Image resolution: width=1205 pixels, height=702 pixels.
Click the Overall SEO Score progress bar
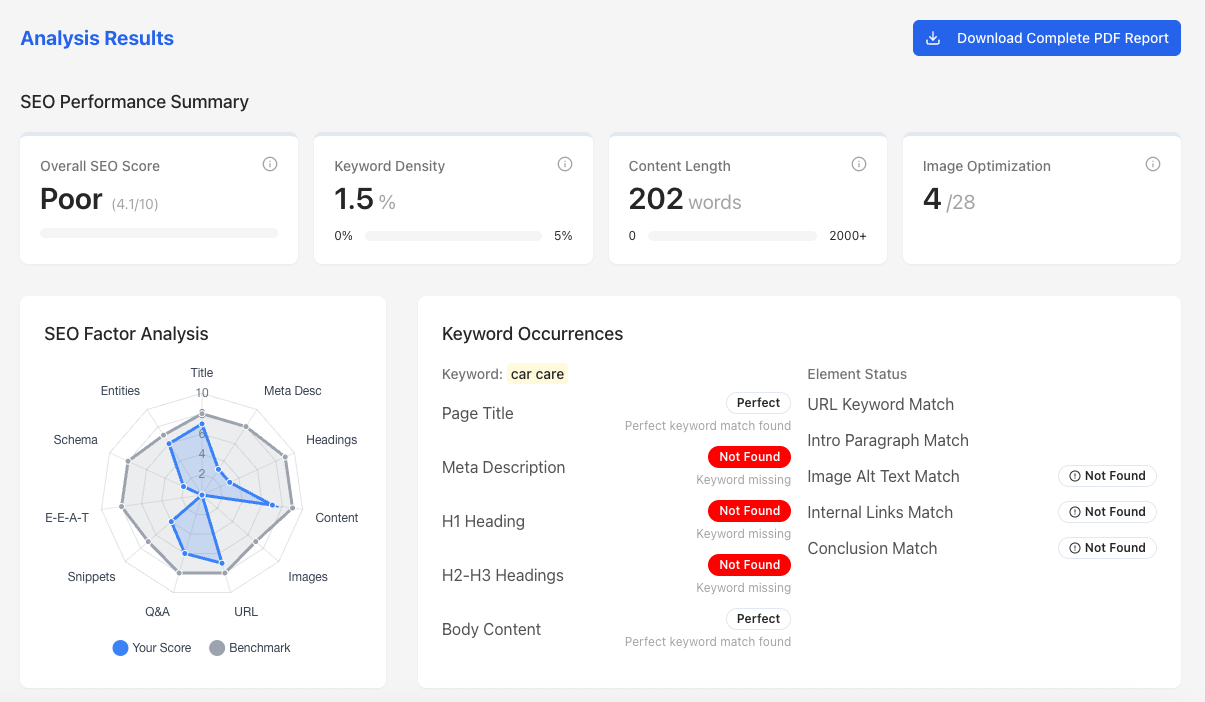(159, 233)
